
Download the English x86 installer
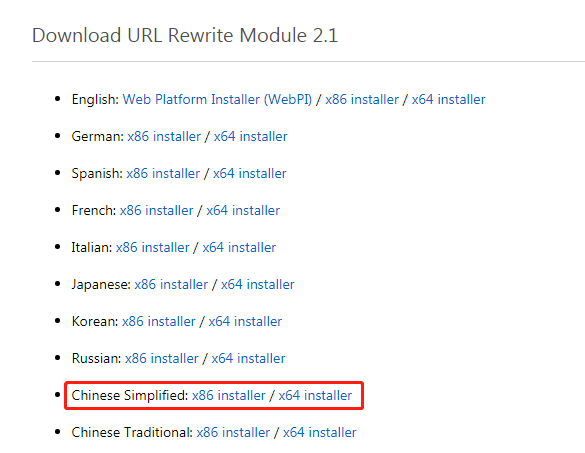coord(362,100)
